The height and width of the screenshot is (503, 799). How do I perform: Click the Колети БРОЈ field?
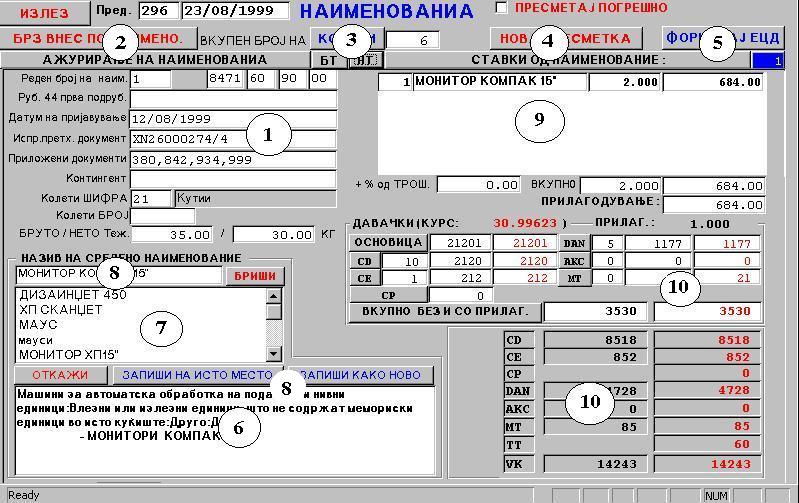163,216
